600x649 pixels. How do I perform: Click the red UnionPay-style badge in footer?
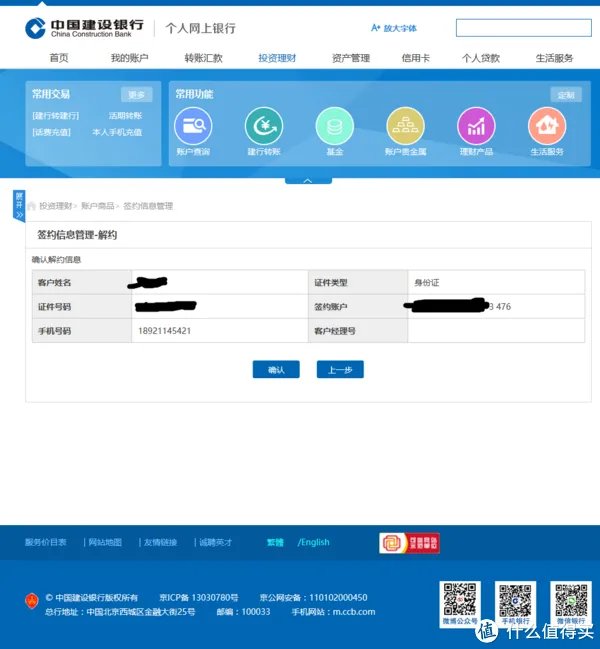(x=409, y=543)
